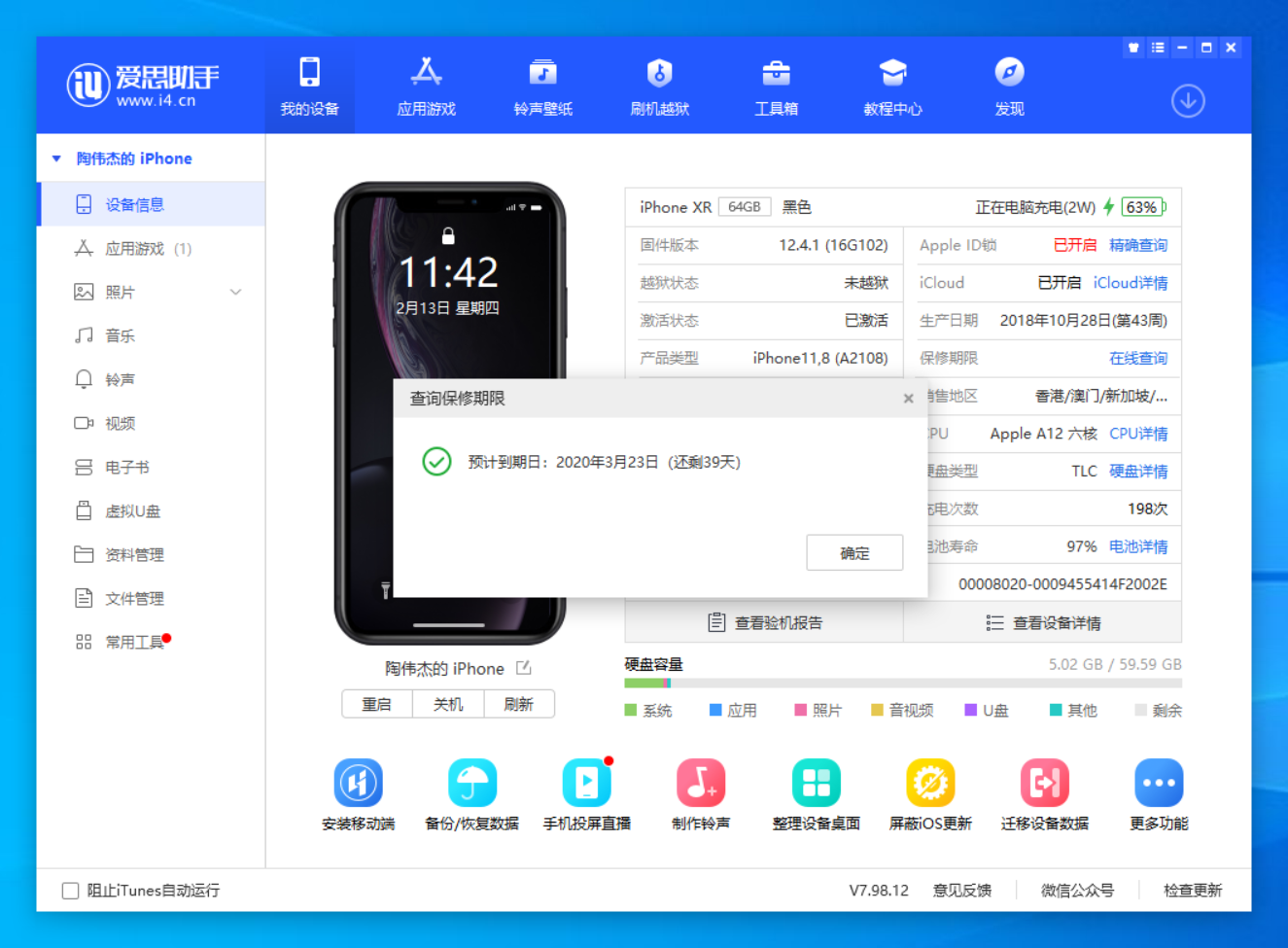Click the disk capacity usage bar
Image resolution: width=1288 pixels, height=948 pixels.
pyautogui.click(x=903, y=684)
